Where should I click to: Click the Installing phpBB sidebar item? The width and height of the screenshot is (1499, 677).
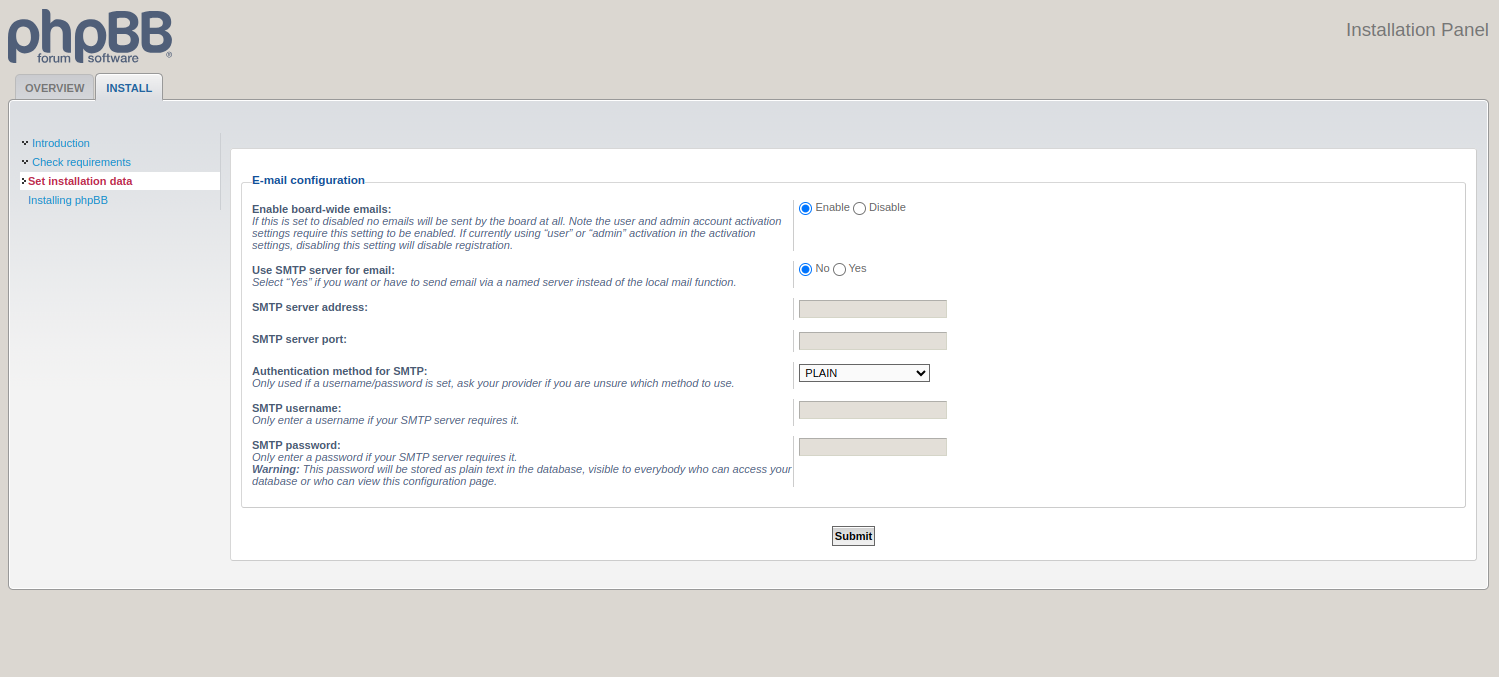point(68,200)
